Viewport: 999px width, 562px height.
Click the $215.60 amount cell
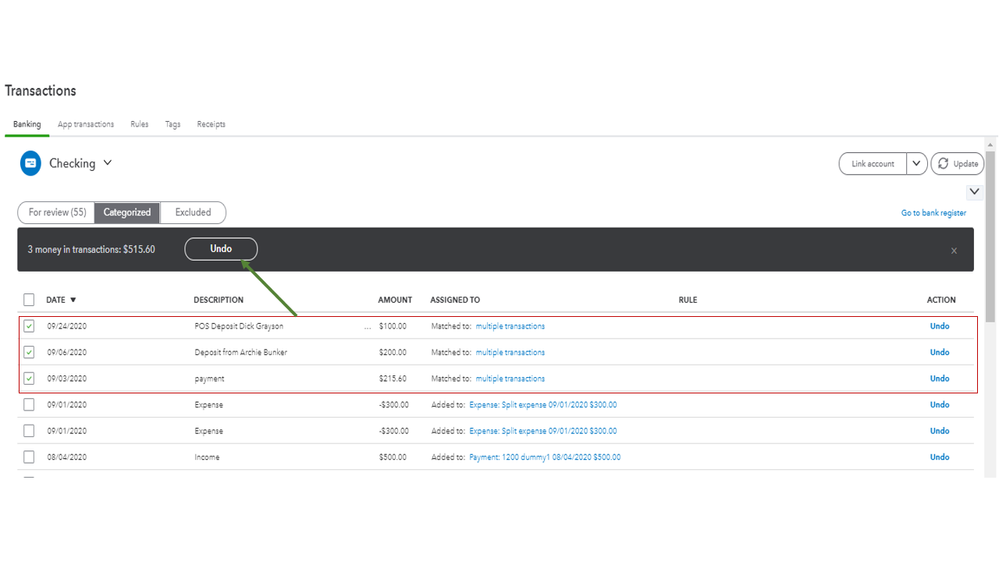pos(392,378)
